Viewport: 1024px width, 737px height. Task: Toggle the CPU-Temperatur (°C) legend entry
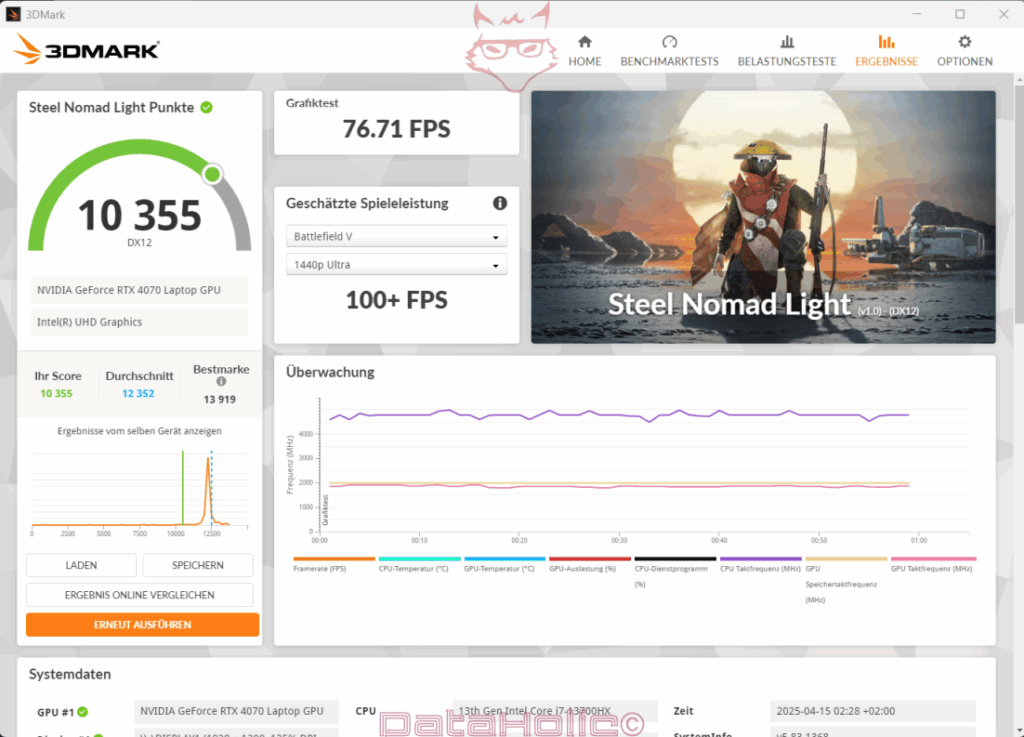pyautogui.click(x=419, y=564)
